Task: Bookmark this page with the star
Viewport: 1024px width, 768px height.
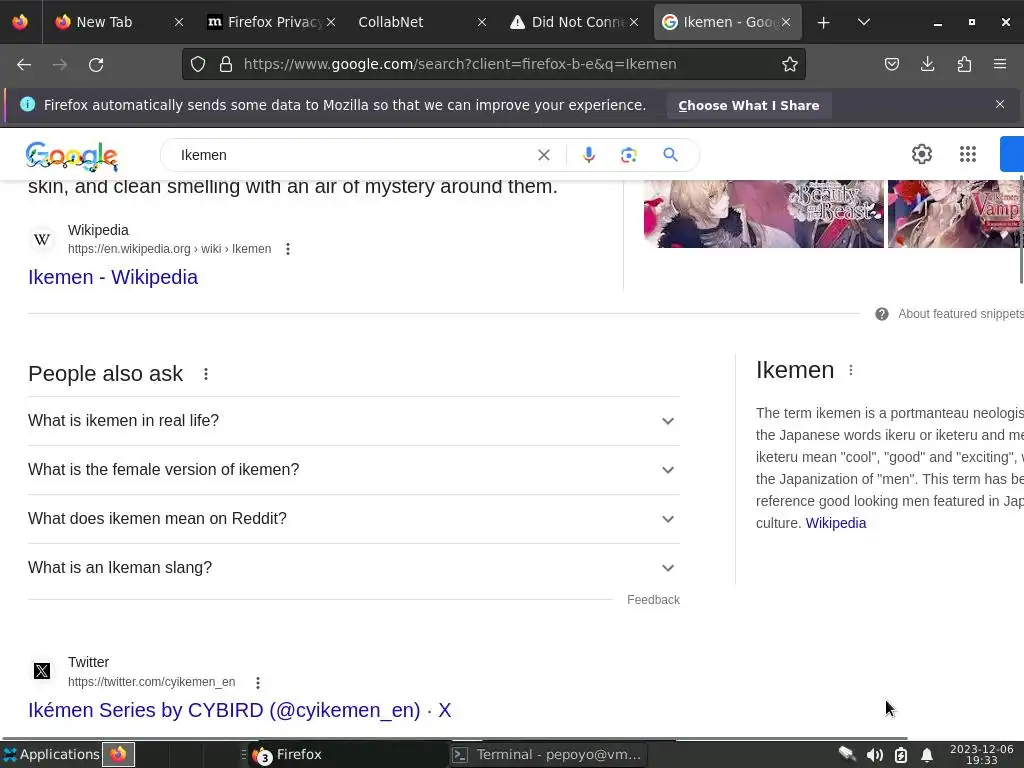Action: point(790,64)
